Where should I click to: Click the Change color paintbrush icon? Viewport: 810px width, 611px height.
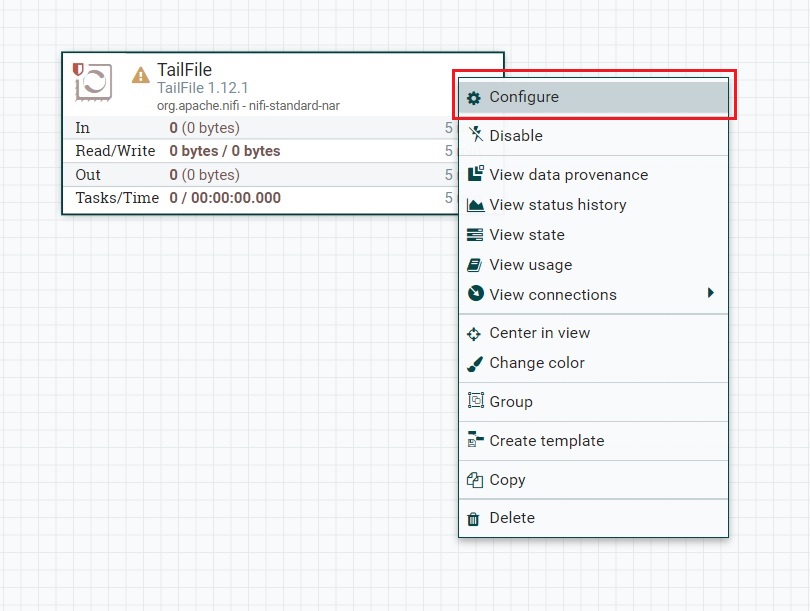click(475, 364)
